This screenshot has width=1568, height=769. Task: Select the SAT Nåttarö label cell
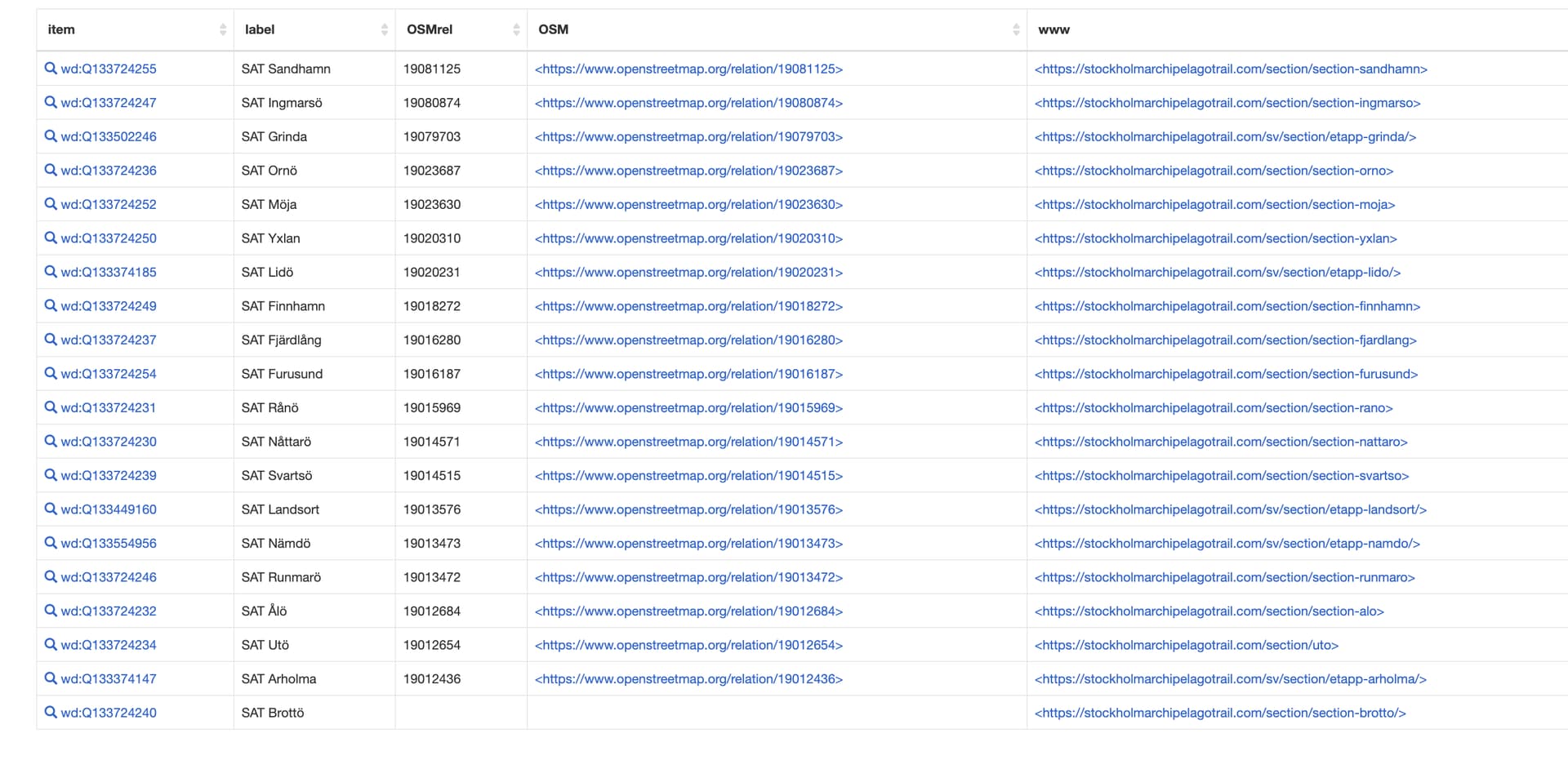click(314, 442)
